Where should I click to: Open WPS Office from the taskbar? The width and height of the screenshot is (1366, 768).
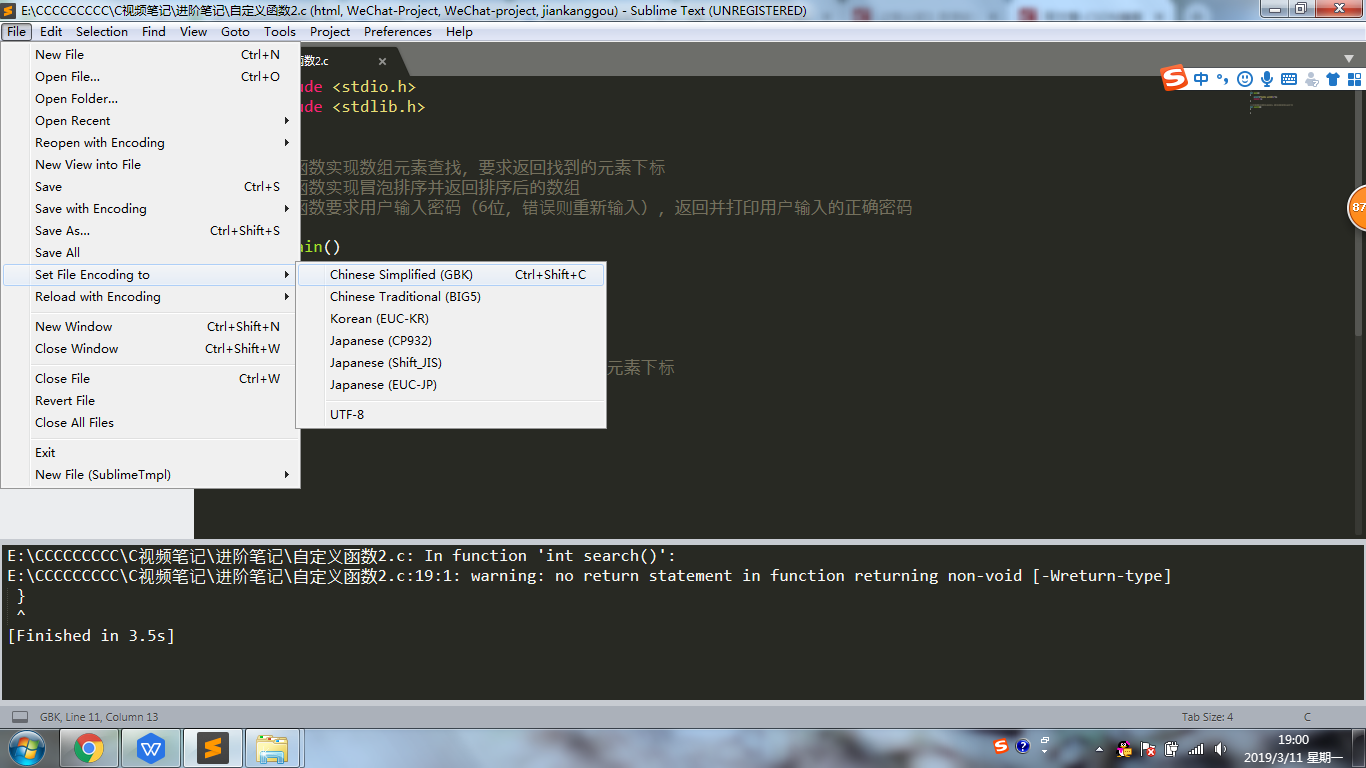(x=151, y=748)
